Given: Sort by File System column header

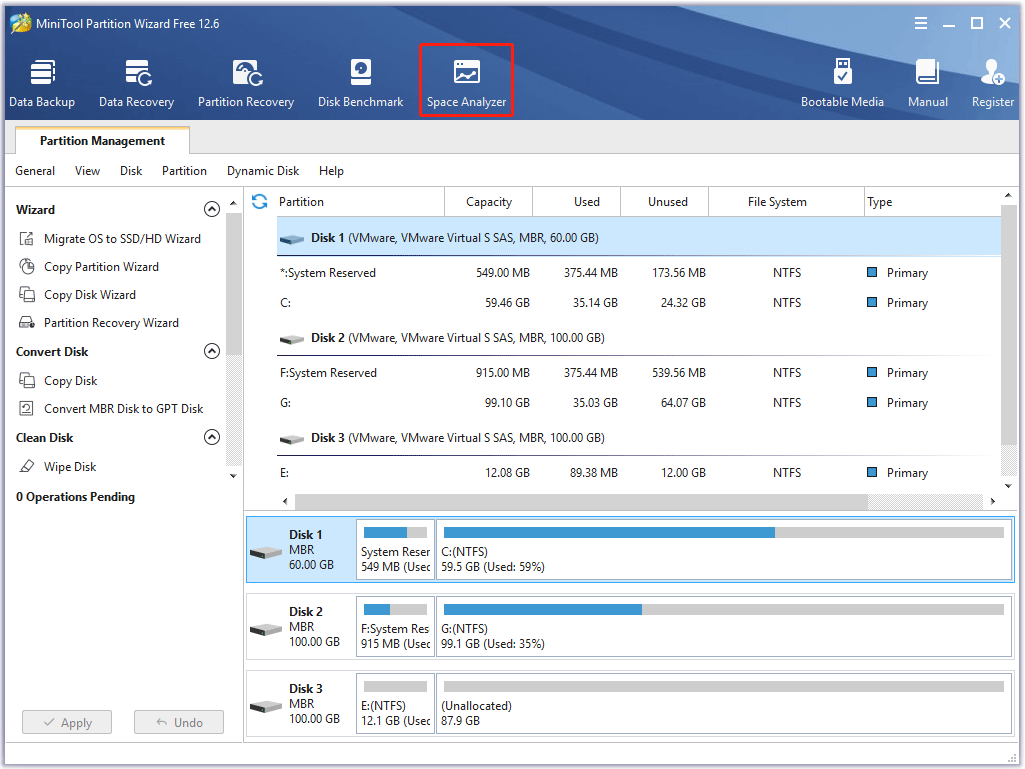Looking at the screenshot, I should pos(786,202).
